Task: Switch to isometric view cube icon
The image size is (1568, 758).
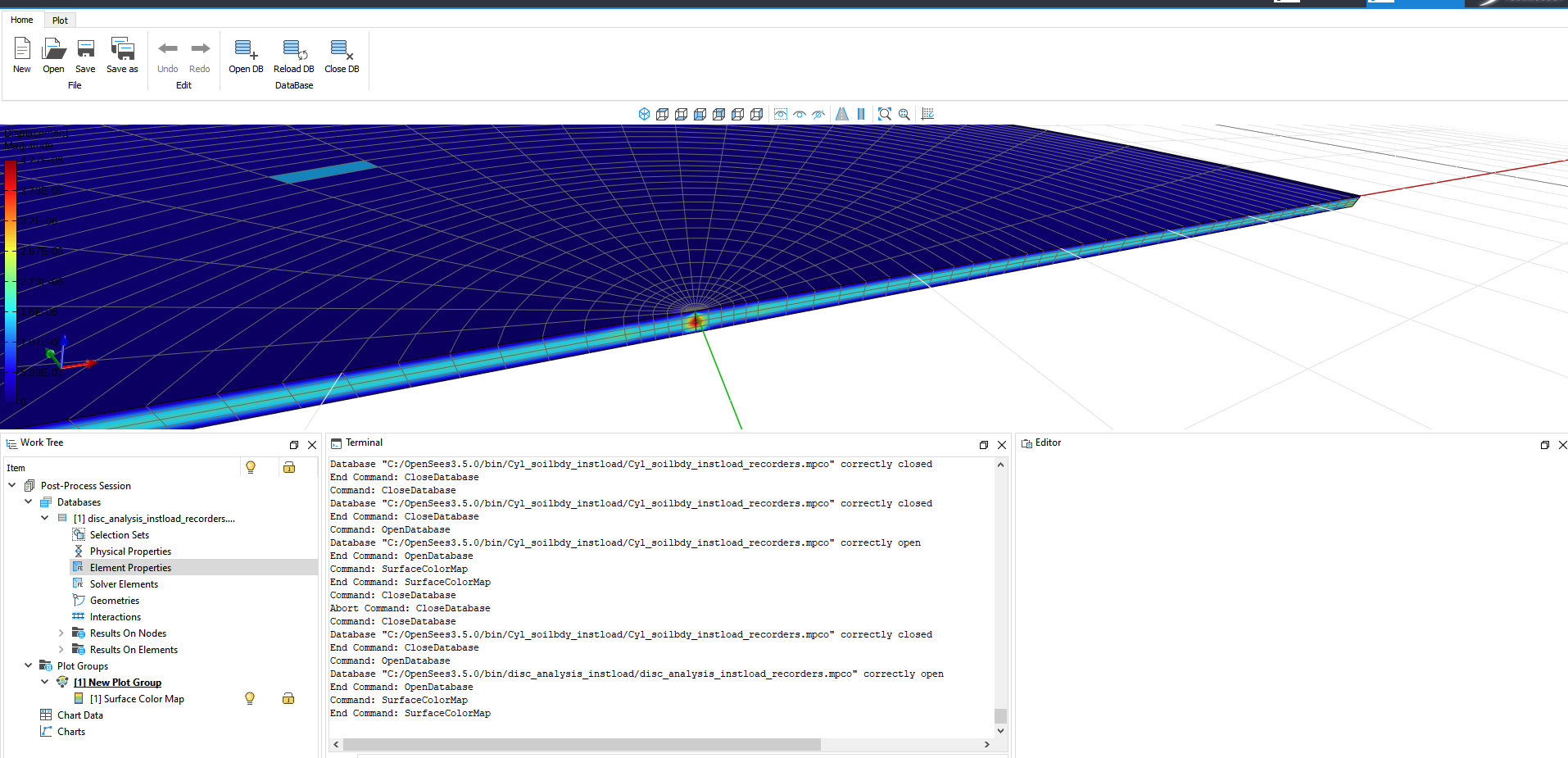Action: tap(644, 114)
